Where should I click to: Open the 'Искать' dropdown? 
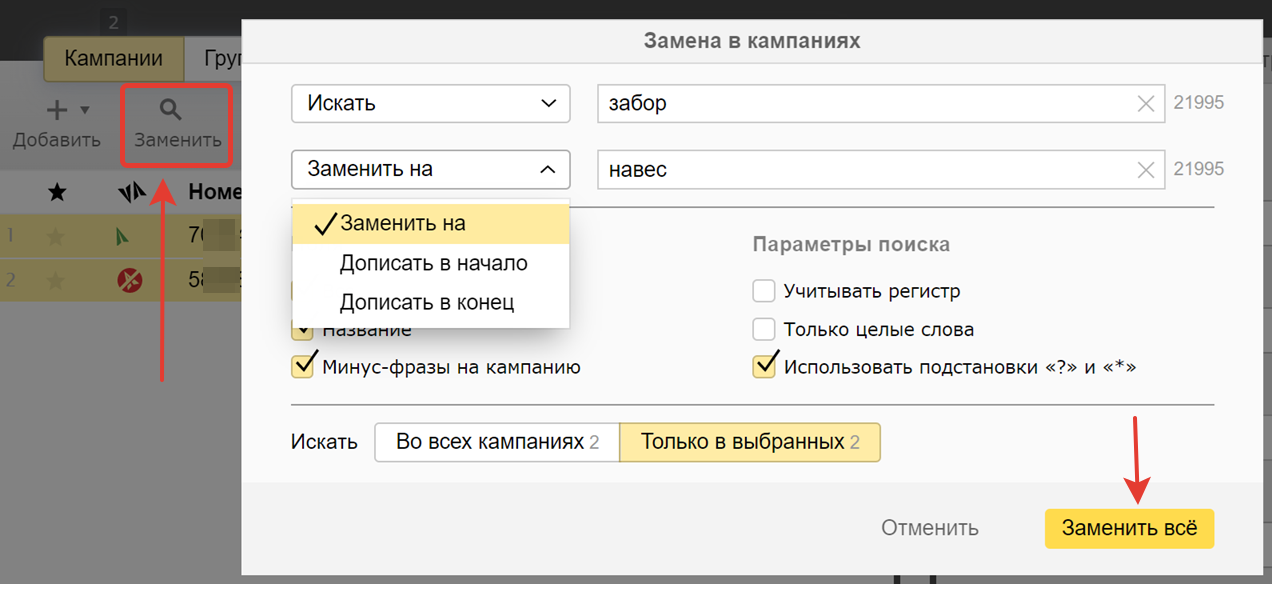click(x=430, y=104)
